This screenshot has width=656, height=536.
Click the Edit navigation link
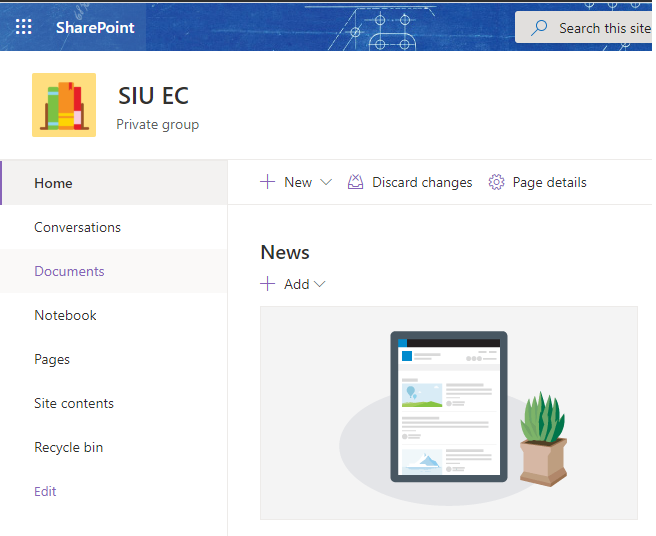(45, 491)
